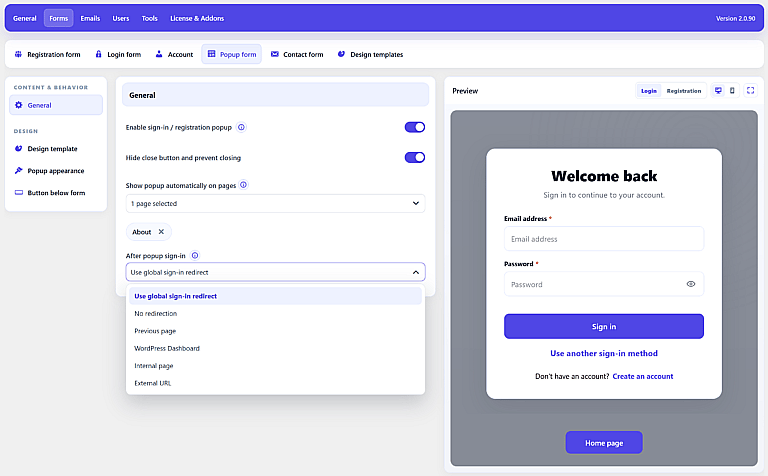Choose Use global sign-in redirect option
The height and width of the screenshot is (476, 768).
click(275, 296)
